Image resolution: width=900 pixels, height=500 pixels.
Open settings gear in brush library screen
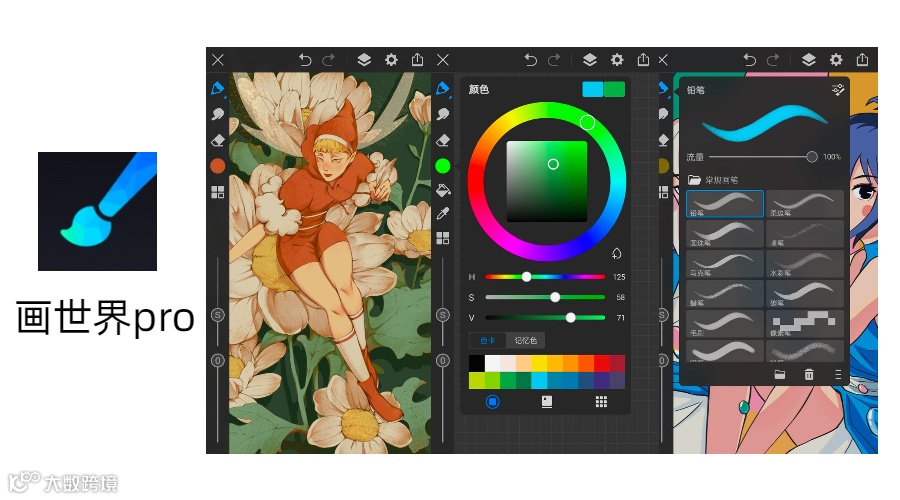836,60
